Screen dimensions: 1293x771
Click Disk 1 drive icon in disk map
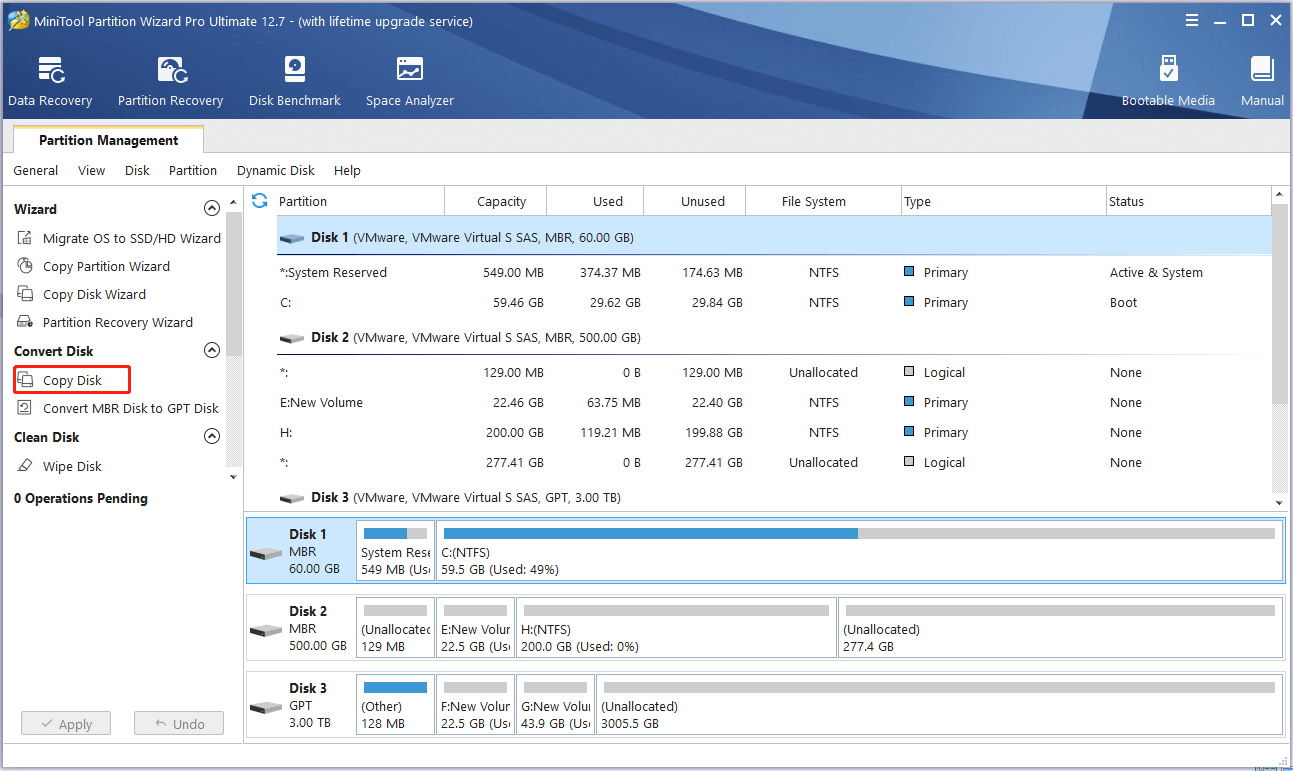pos(266,553)
